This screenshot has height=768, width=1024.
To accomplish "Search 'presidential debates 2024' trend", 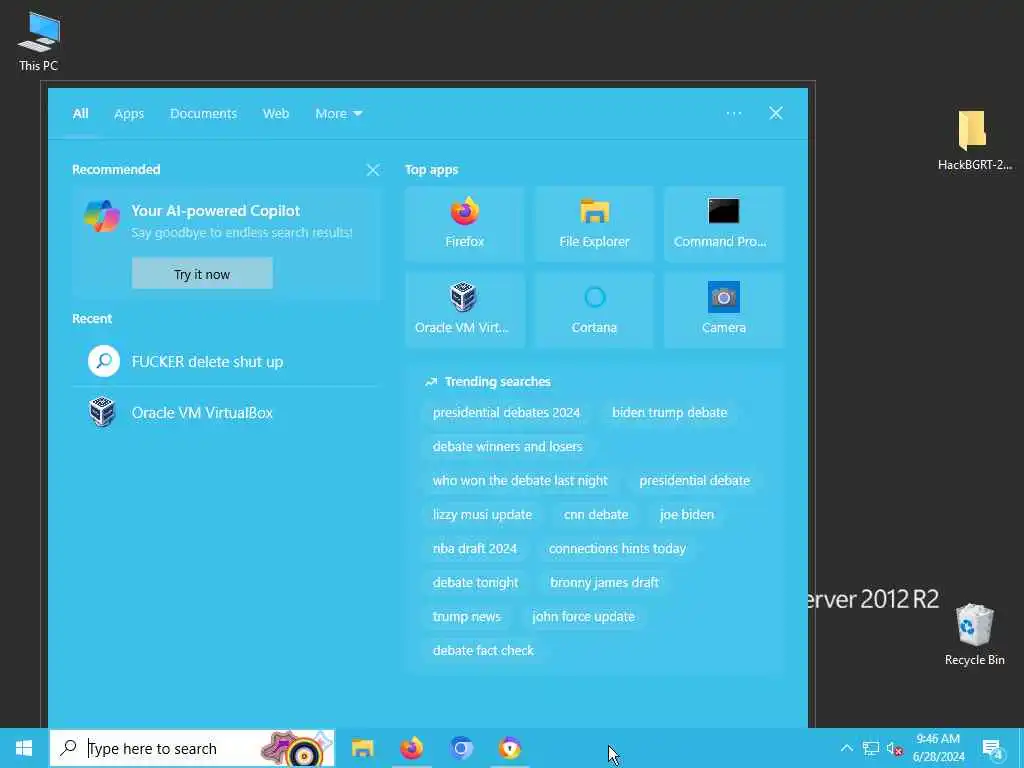I will [506, 413].
